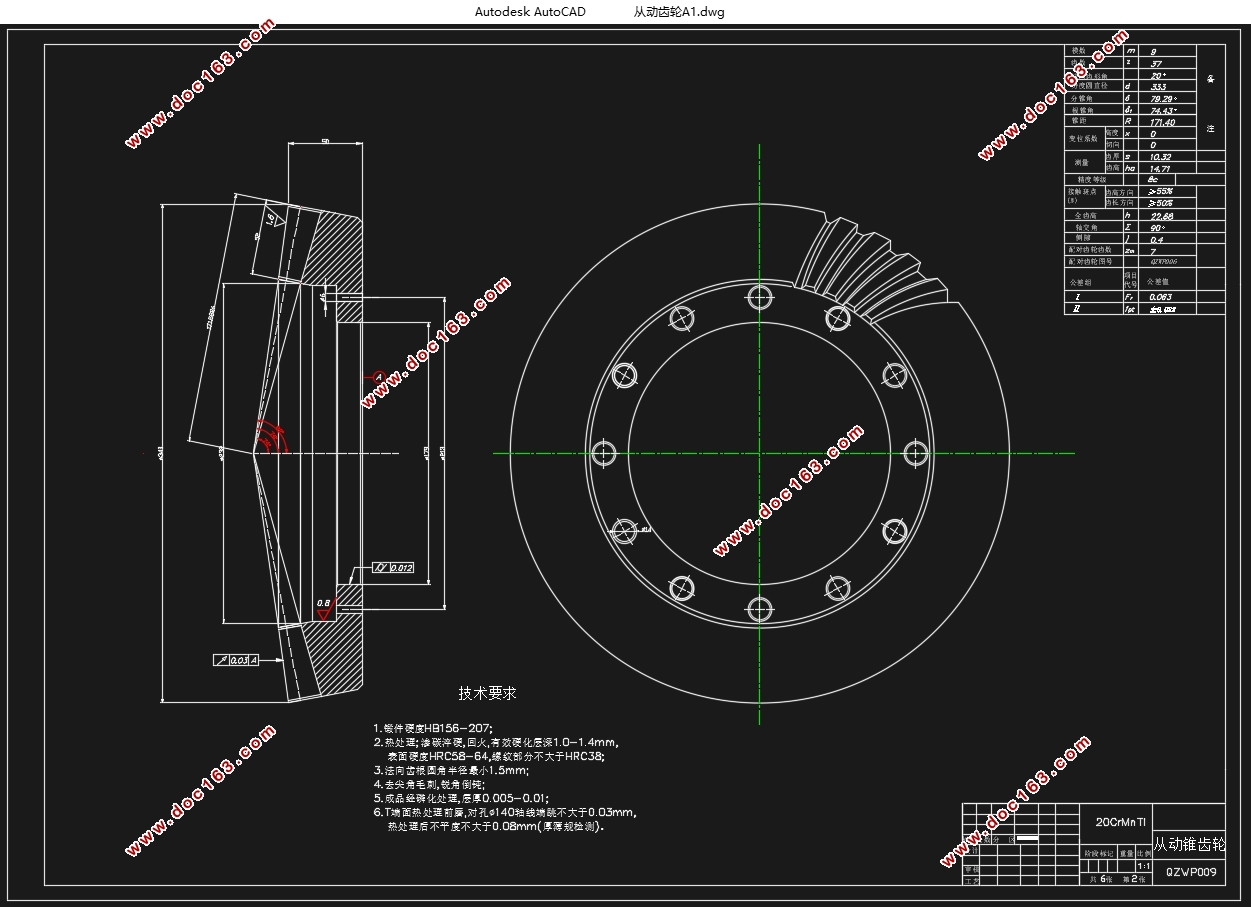Screen dimensions: 1251x907
Task: Select the leftmost bolt hole on centerline
Action: coord(603,453)
